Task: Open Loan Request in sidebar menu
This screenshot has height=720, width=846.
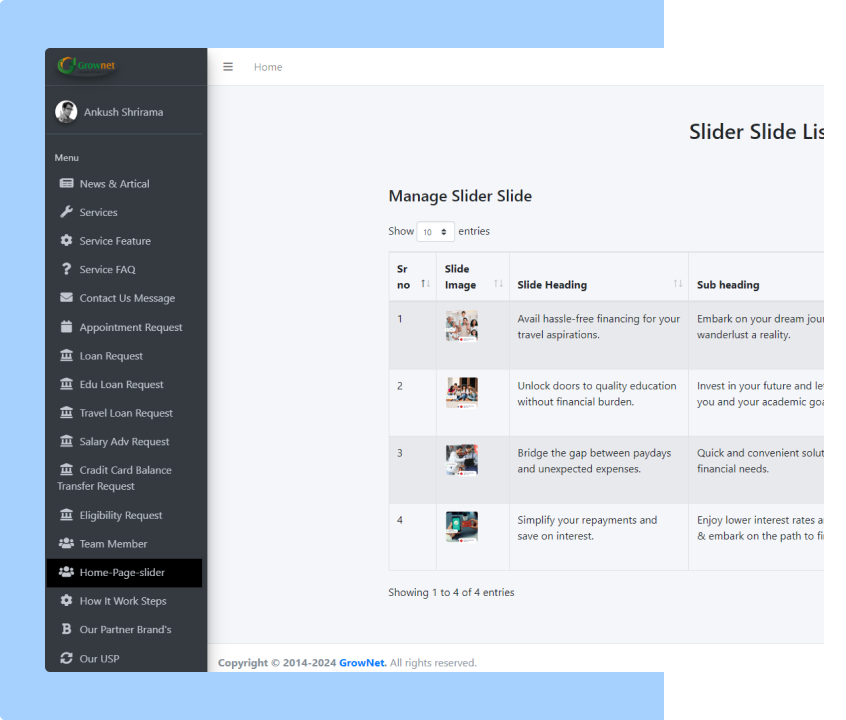Action: [x=111, y=356]
